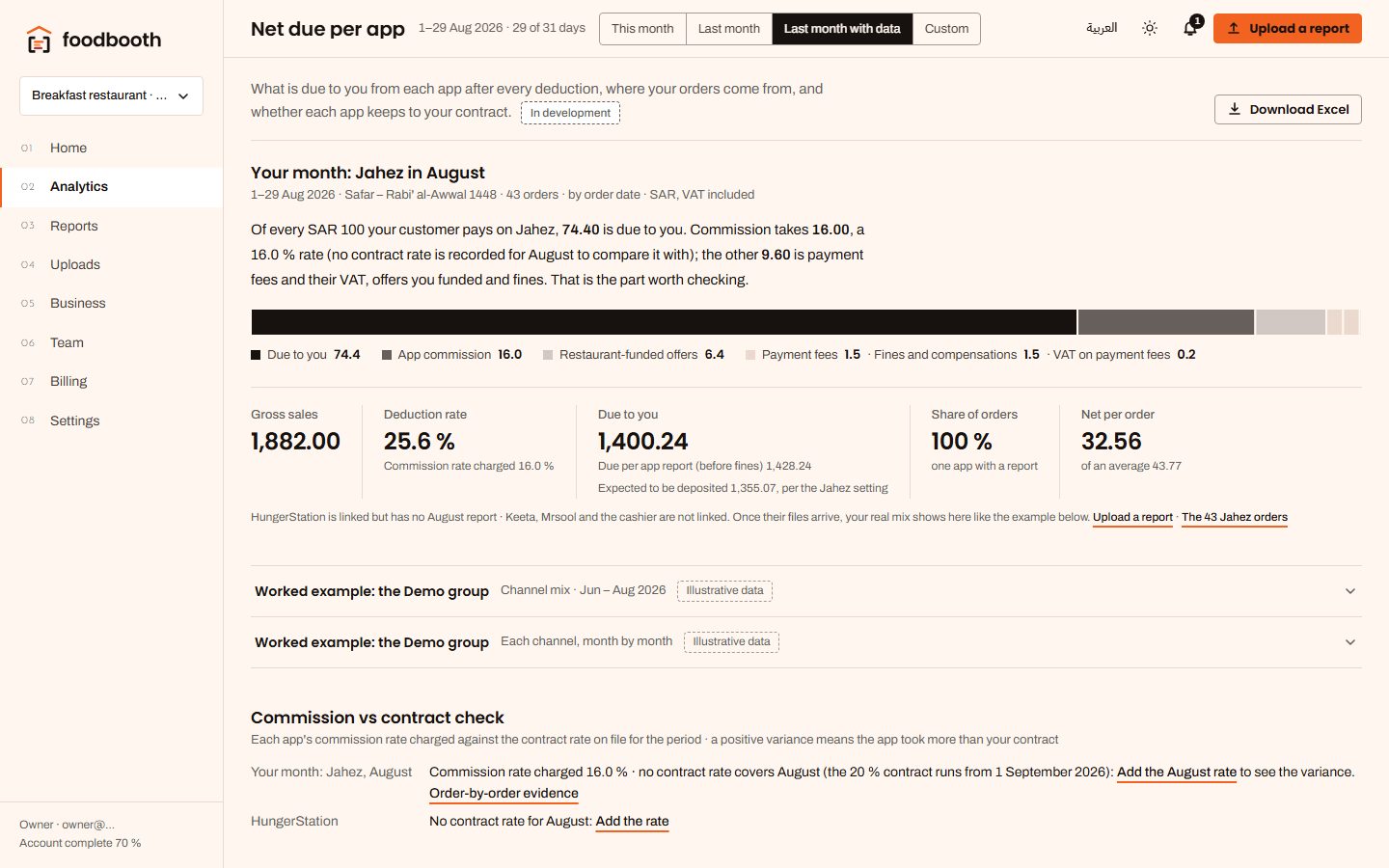Go to Home in the sidebar

(111, 148)
